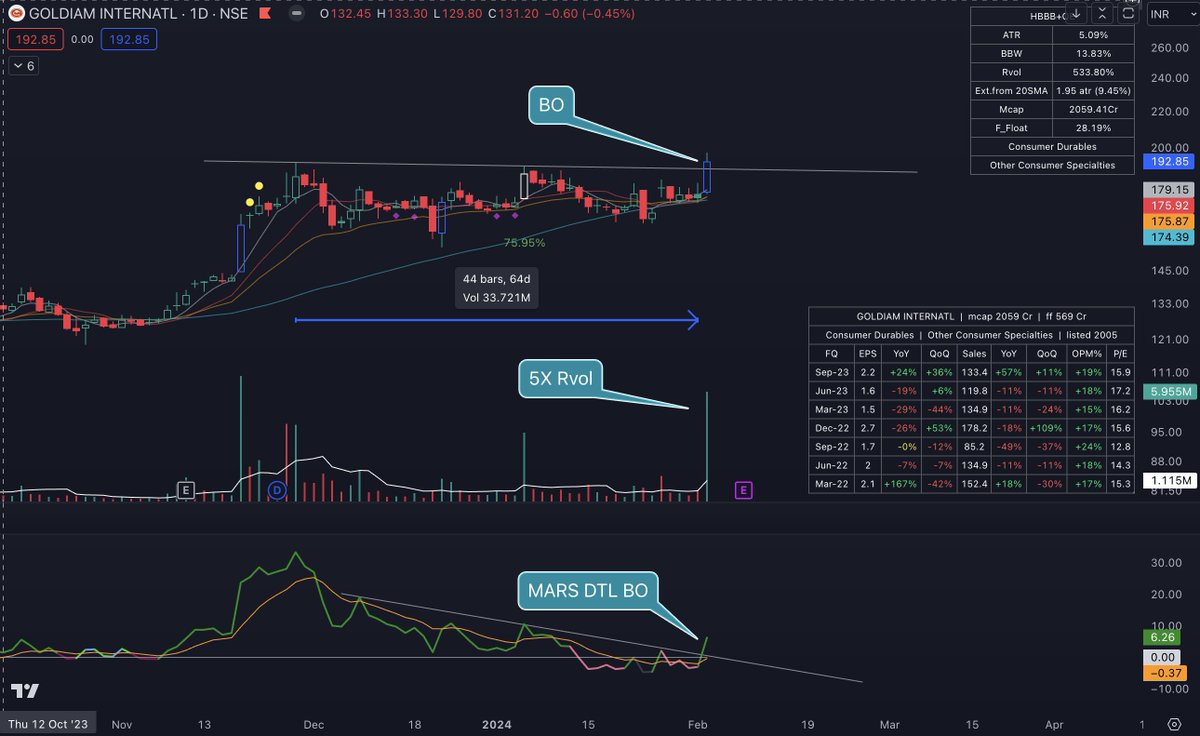Click the 6.26 green indicator value label
1200x736 pixels.
click(1163, 636)
